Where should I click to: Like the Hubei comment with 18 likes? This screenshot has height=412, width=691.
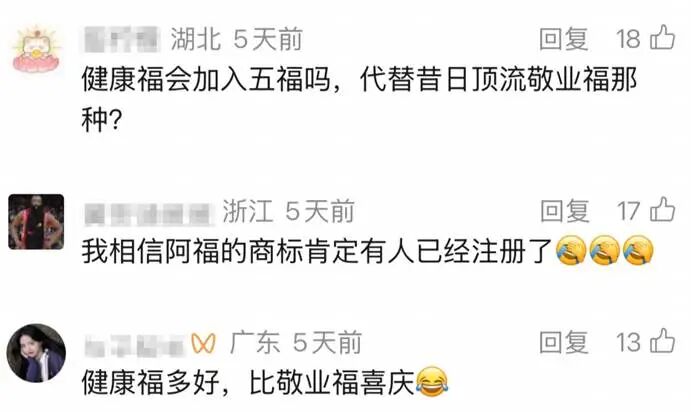pyautogui.click(x=662, y=37)
